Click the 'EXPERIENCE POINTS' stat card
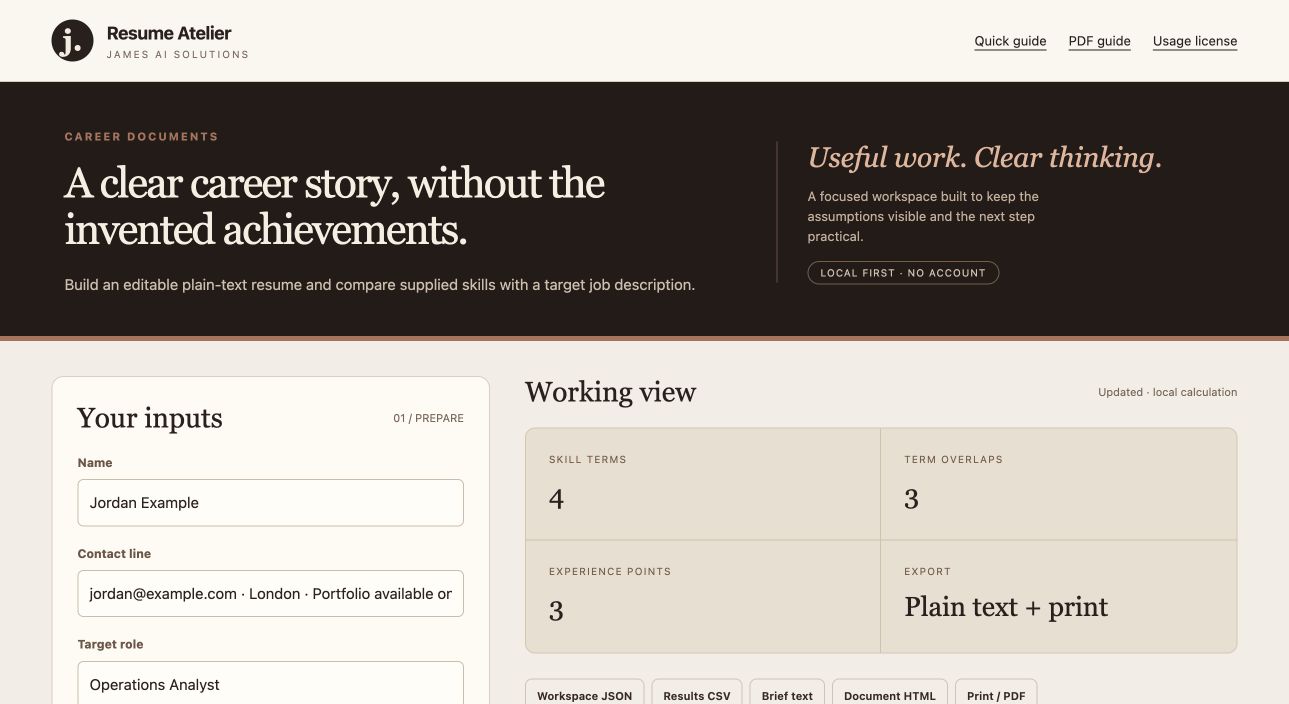Screen dimensions: 1289x704 pyautogui.click(x=703, y=597)
